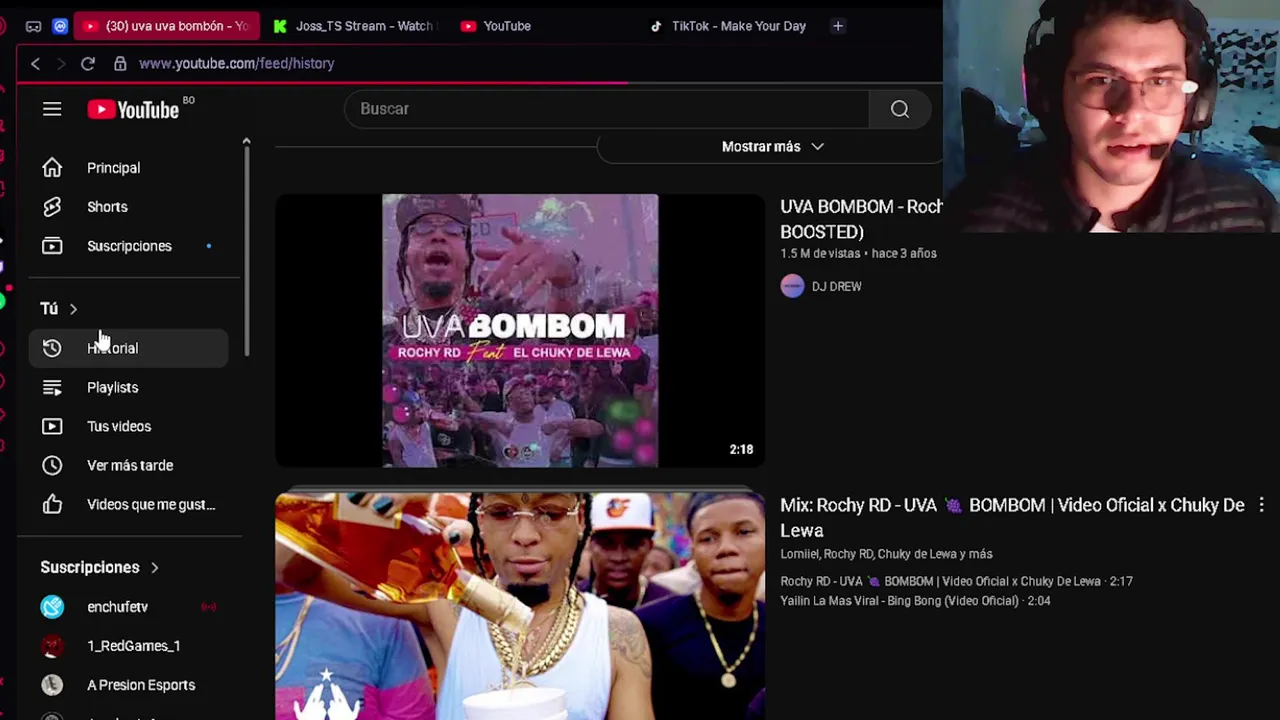
Task: Play the Mix Rochy RD thumbnail
Action: 520,606
